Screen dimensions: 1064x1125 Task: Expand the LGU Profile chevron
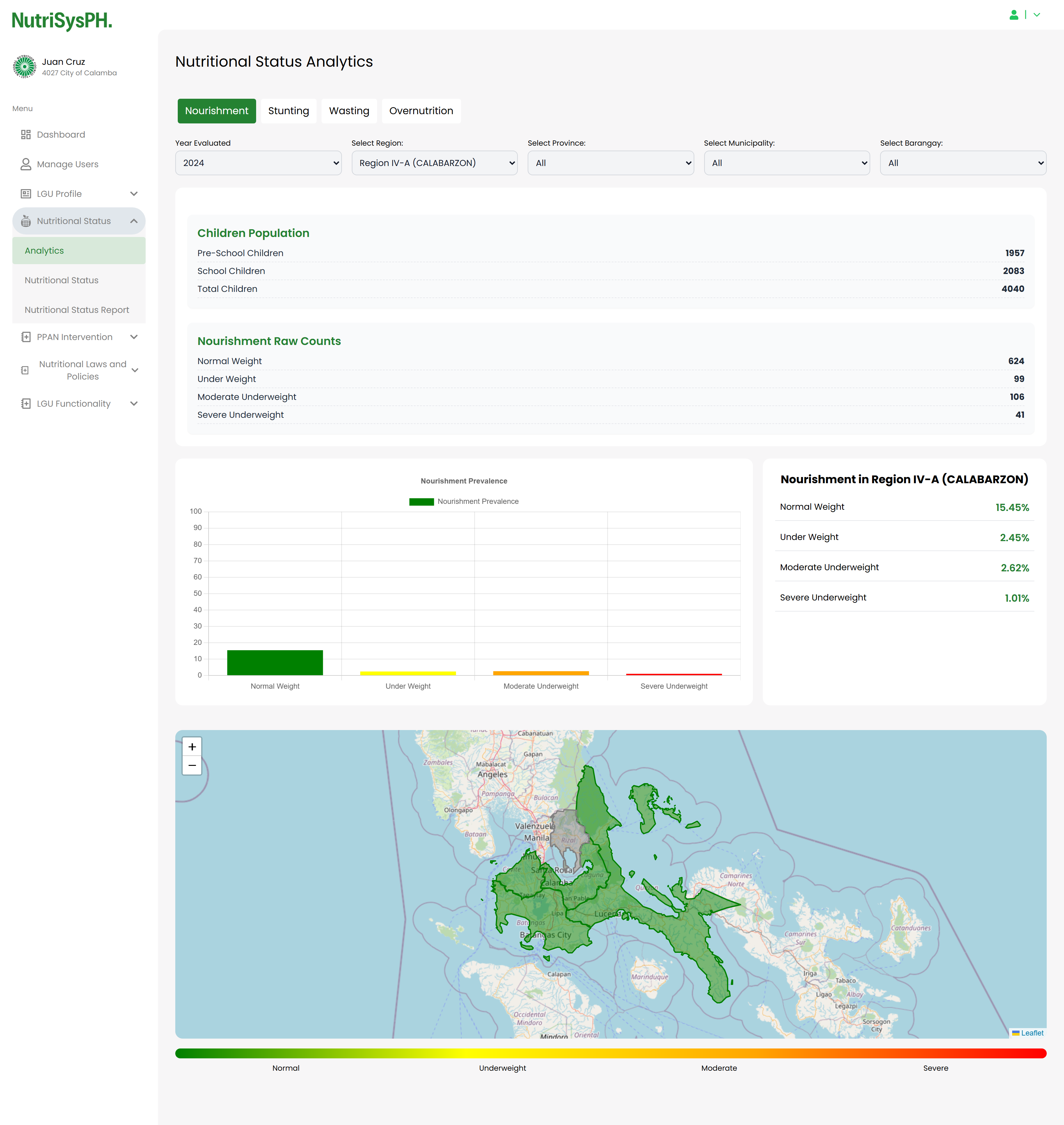click(x=134, y=194)
